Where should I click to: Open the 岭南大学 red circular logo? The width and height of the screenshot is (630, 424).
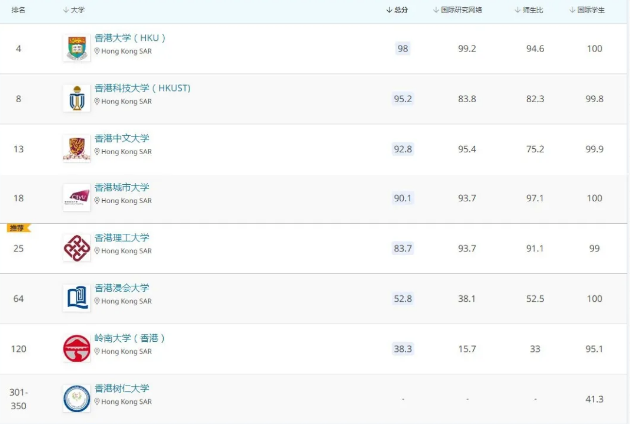click(x=77, y=348)
